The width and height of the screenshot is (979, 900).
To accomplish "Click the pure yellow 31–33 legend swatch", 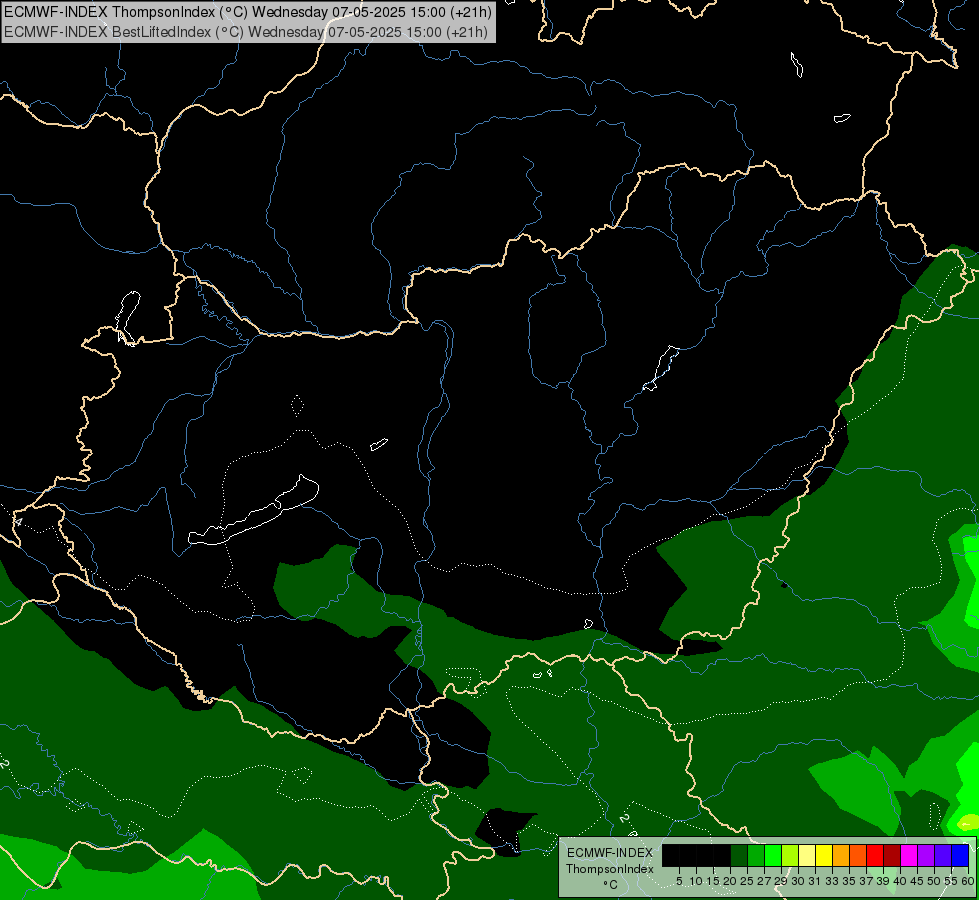I will tap(824, 855).
